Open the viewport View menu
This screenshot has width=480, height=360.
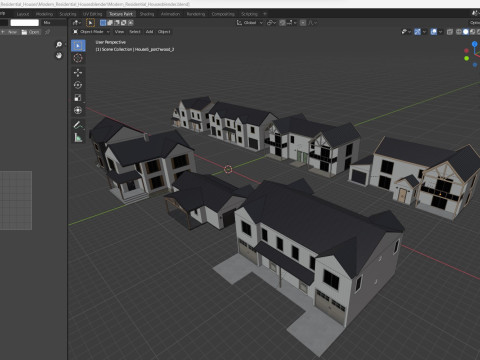119,32
